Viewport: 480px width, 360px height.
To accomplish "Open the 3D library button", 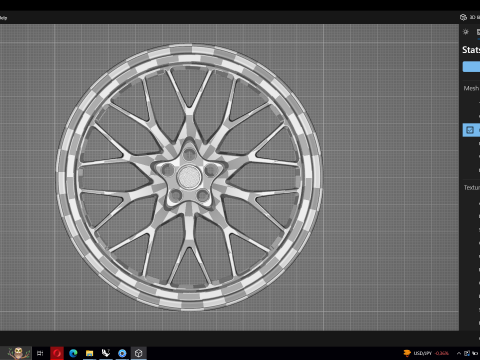I will coord(470,17).
